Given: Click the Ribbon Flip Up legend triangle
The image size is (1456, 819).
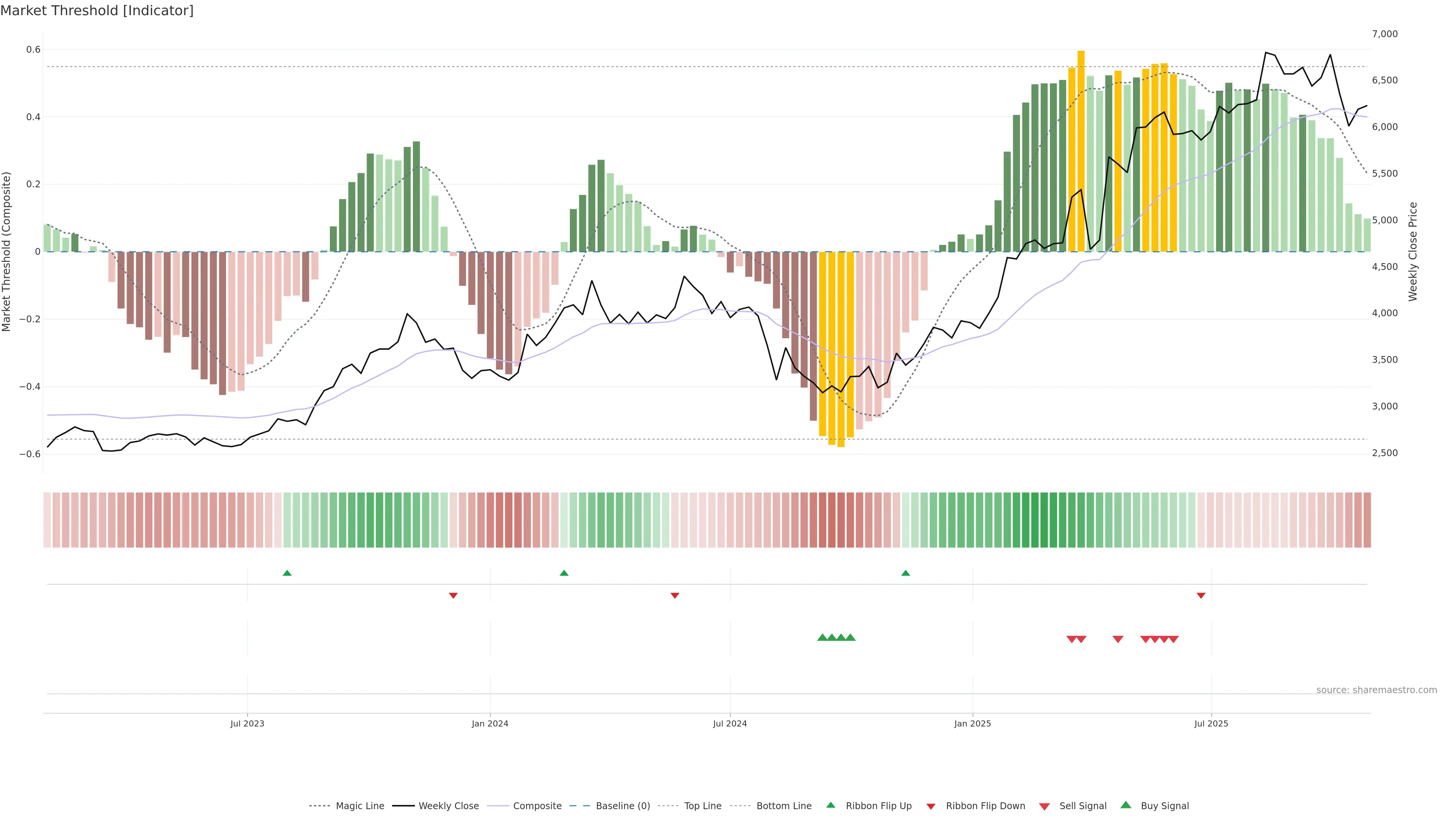Looking at the screenshot, I should pos(830,805).
